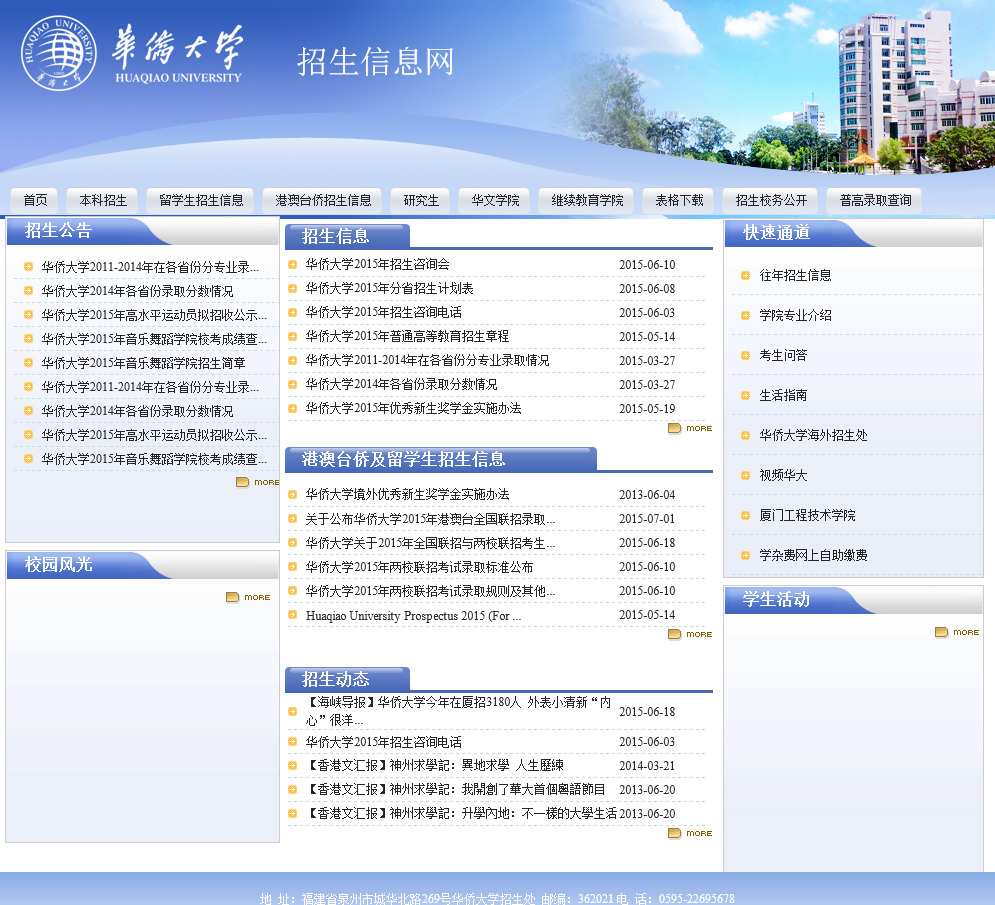Image resolution: width=995 pixels, height=905 pixels.
Task: Click MORE in the 学生活动 panel
Action: click(958, 632)
